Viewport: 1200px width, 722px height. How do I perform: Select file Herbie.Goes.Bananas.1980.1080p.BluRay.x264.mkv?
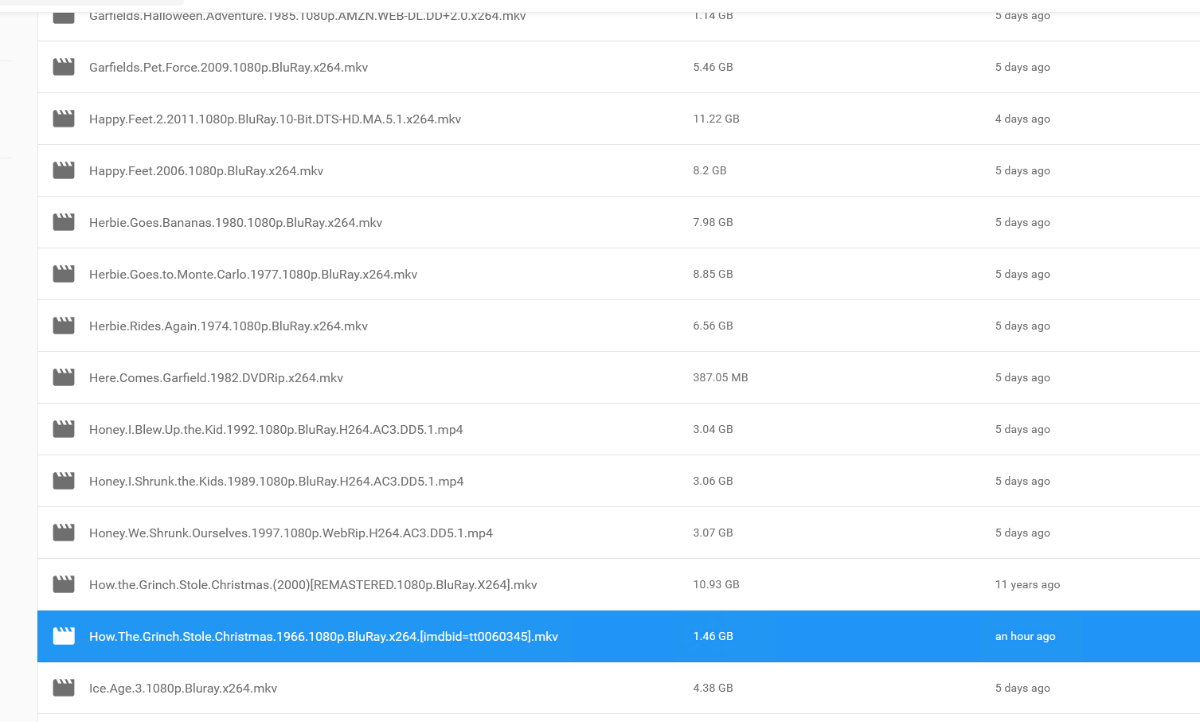[x=236, y=222]
